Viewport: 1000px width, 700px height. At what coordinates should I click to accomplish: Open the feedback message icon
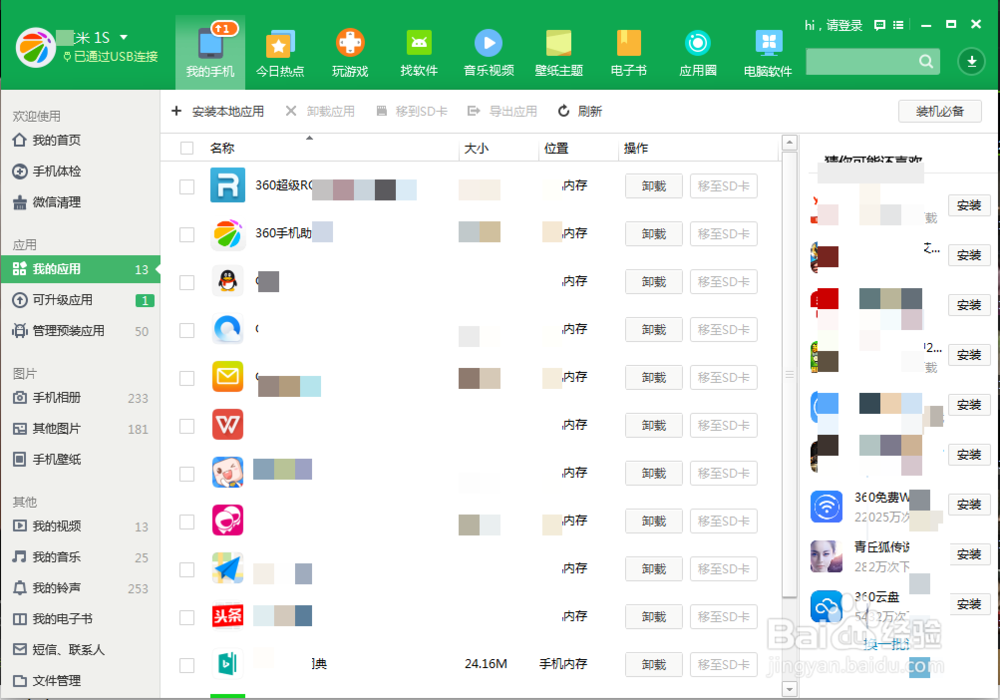[879, 25]
